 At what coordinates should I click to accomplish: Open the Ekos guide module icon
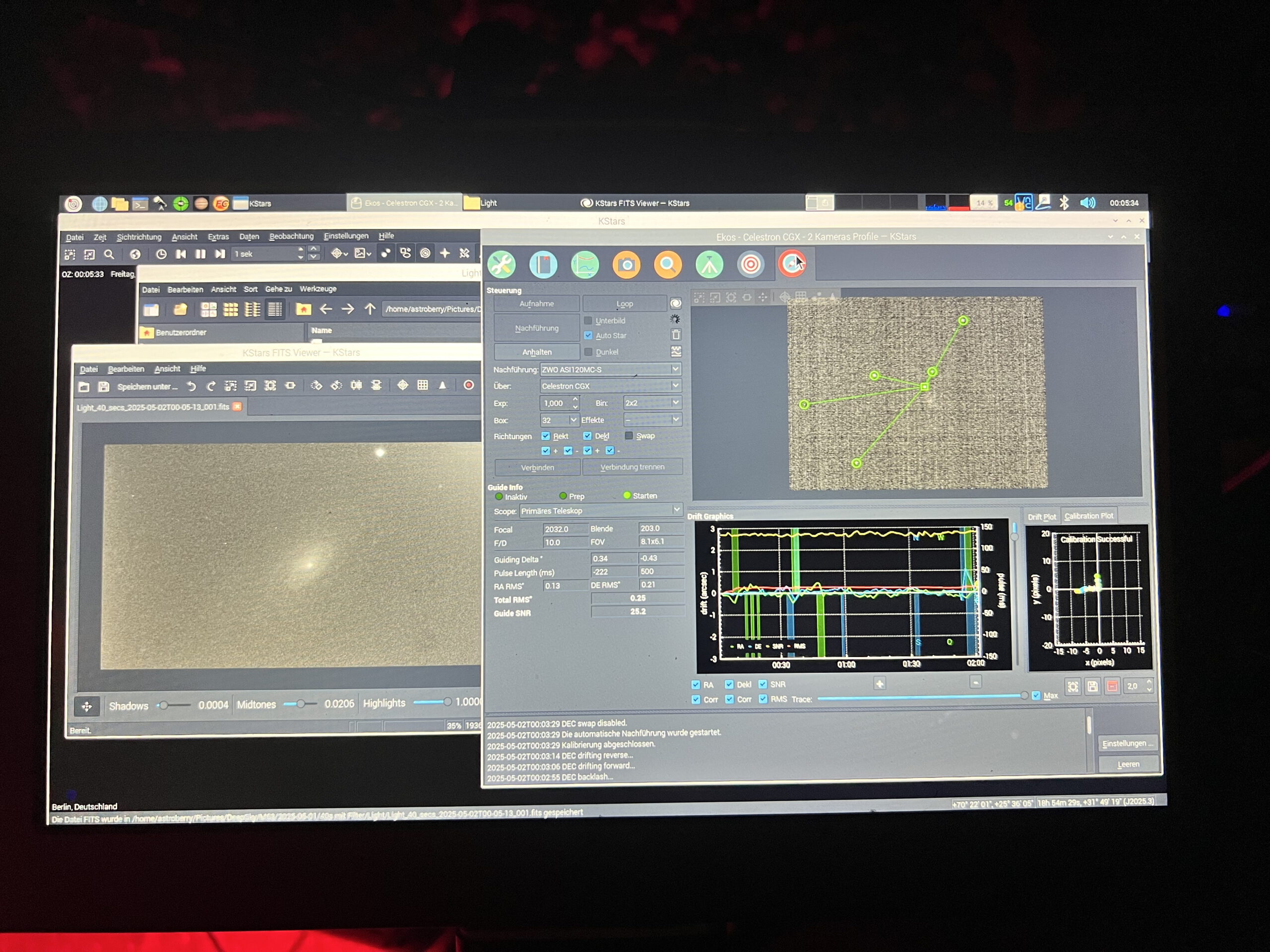792,264
